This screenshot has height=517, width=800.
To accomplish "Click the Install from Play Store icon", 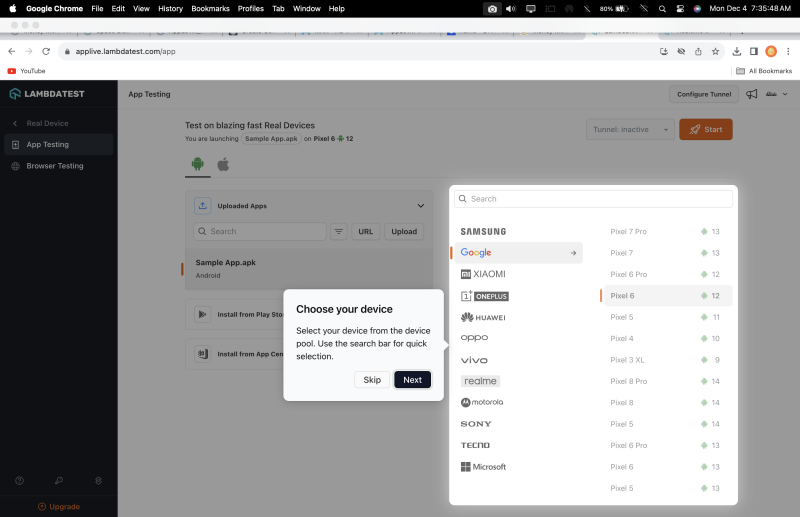I will (203, 314).
